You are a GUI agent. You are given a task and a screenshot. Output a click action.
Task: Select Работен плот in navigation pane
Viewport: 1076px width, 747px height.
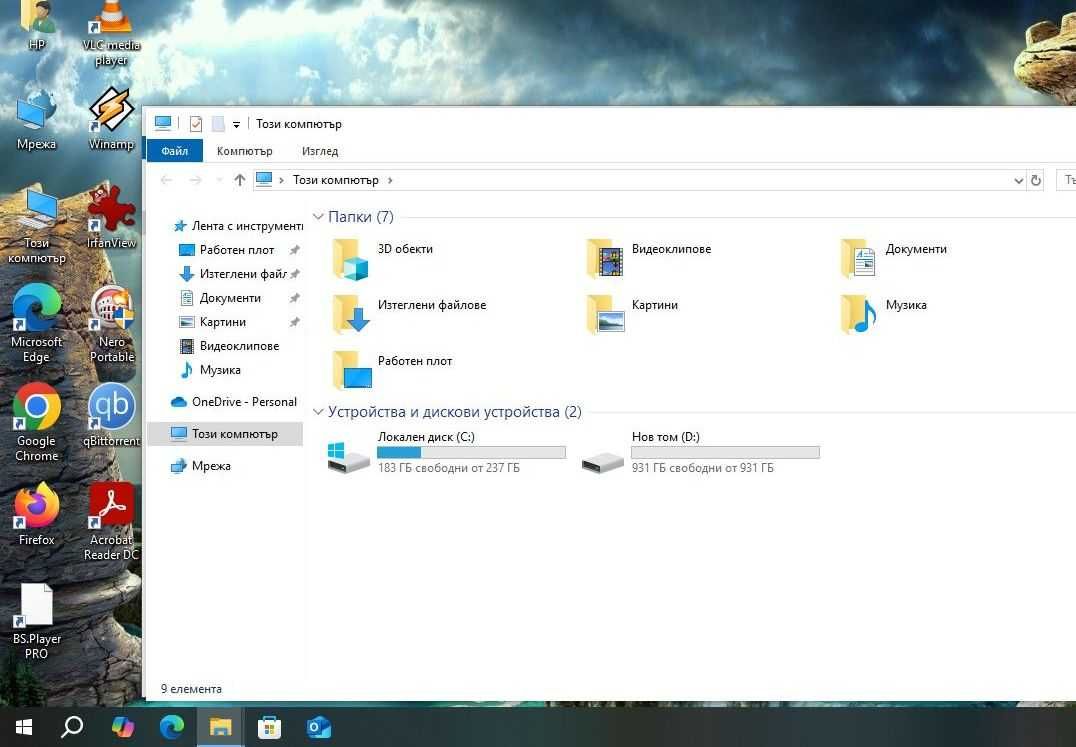238,250
